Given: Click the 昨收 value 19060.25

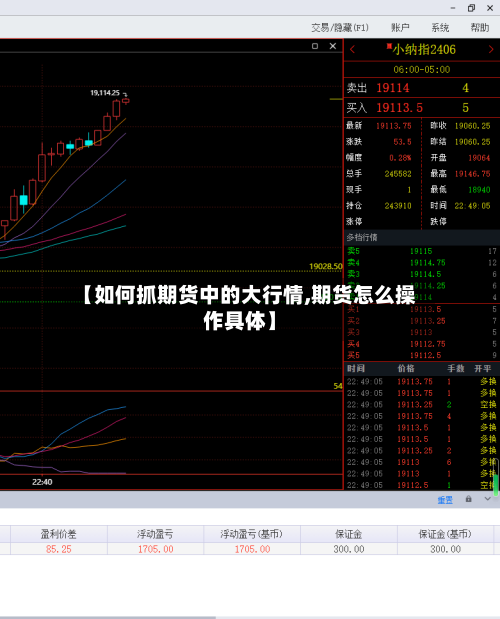Looking at the screenshot, I should 472,126.
